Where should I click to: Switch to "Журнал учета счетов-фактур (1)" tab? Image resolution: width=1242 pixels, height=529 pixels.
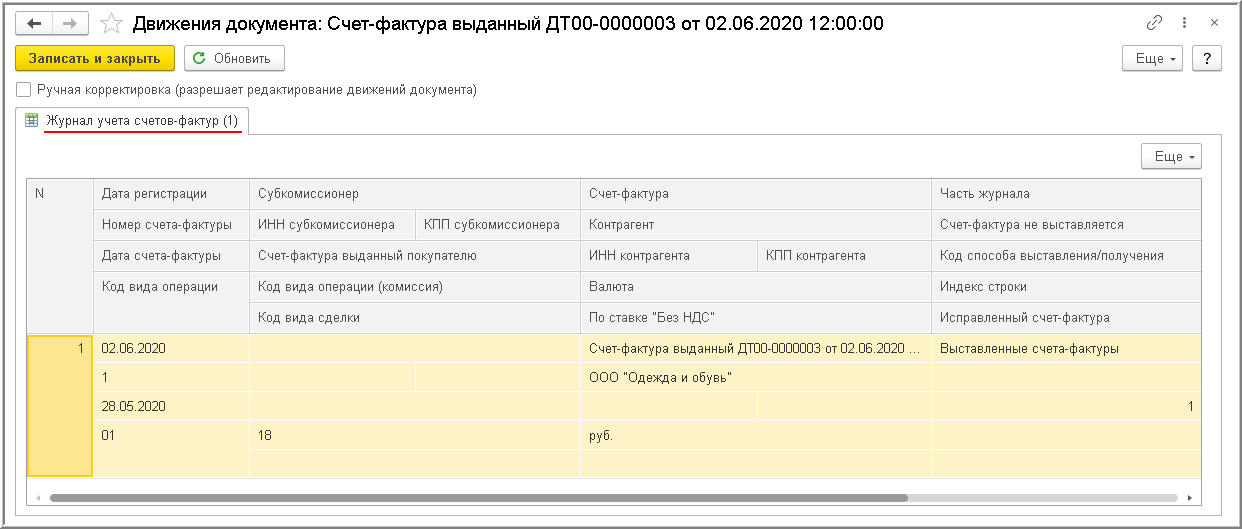pyautogui.click(x=142, y=121)
